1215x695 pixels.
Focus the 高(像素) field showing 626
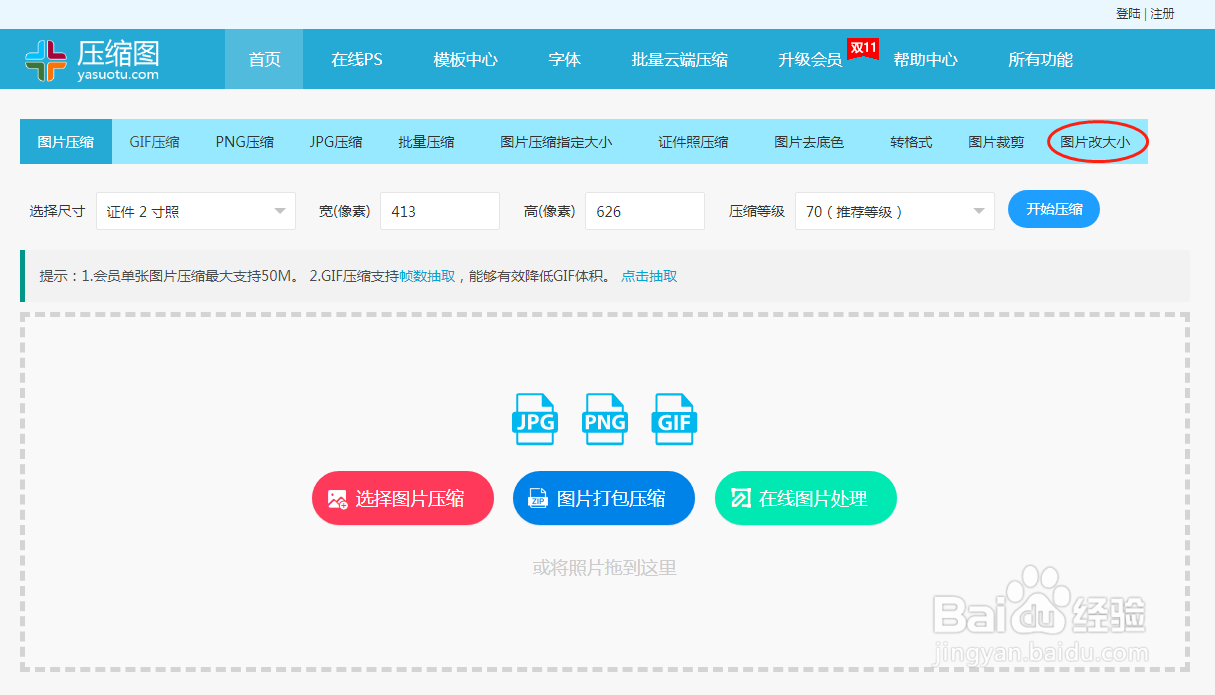click(x=645, y=211)
